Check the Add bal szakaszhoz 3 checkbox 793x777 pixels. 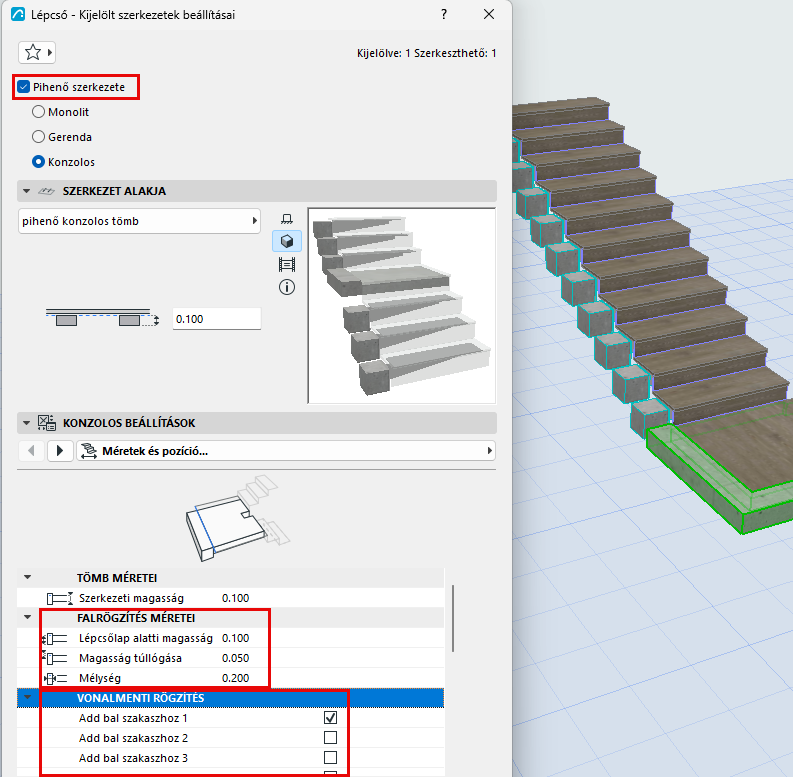[330, 757]
